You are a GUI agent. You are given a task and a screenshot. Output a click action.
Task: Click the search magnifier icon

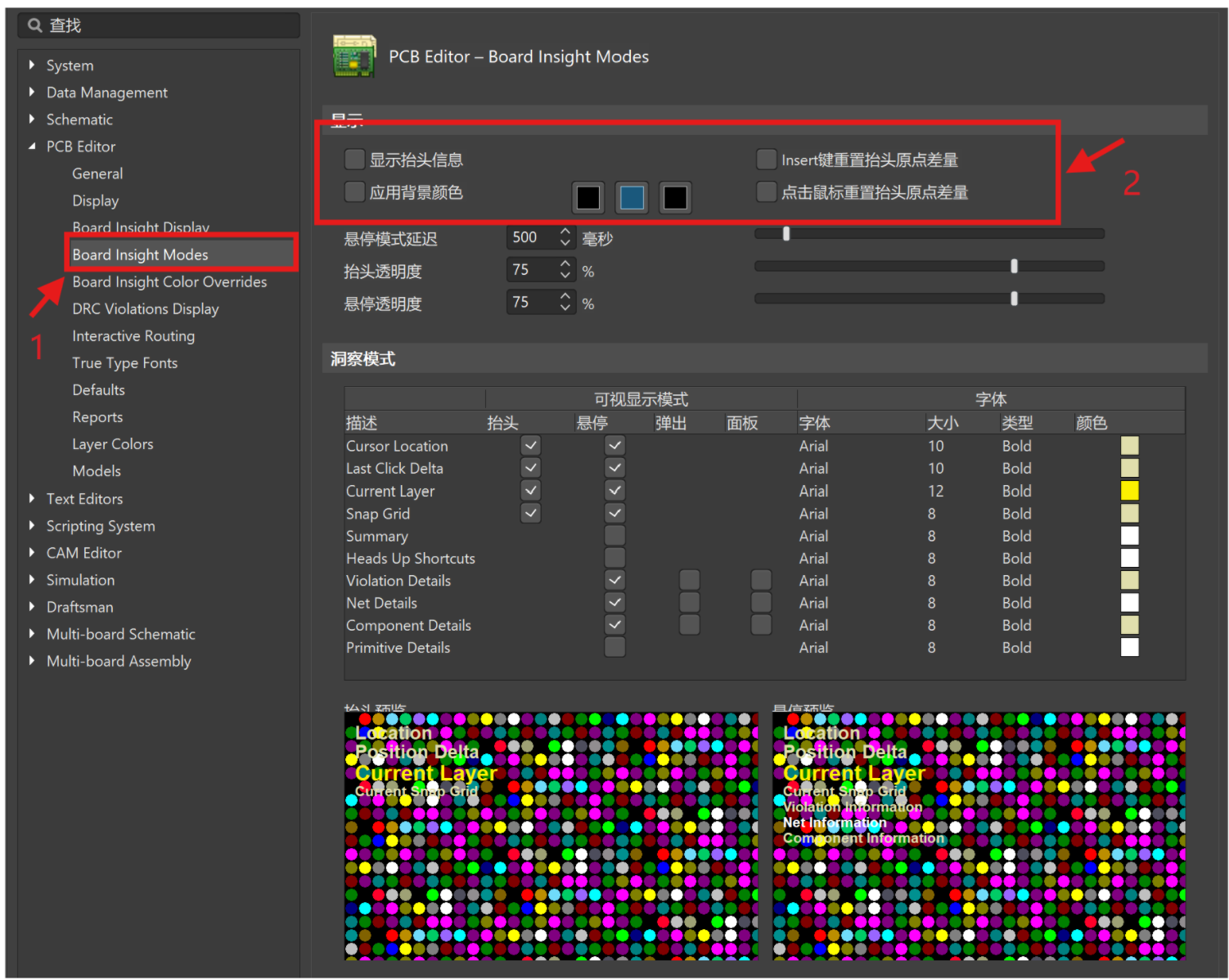tap(34, 25)
